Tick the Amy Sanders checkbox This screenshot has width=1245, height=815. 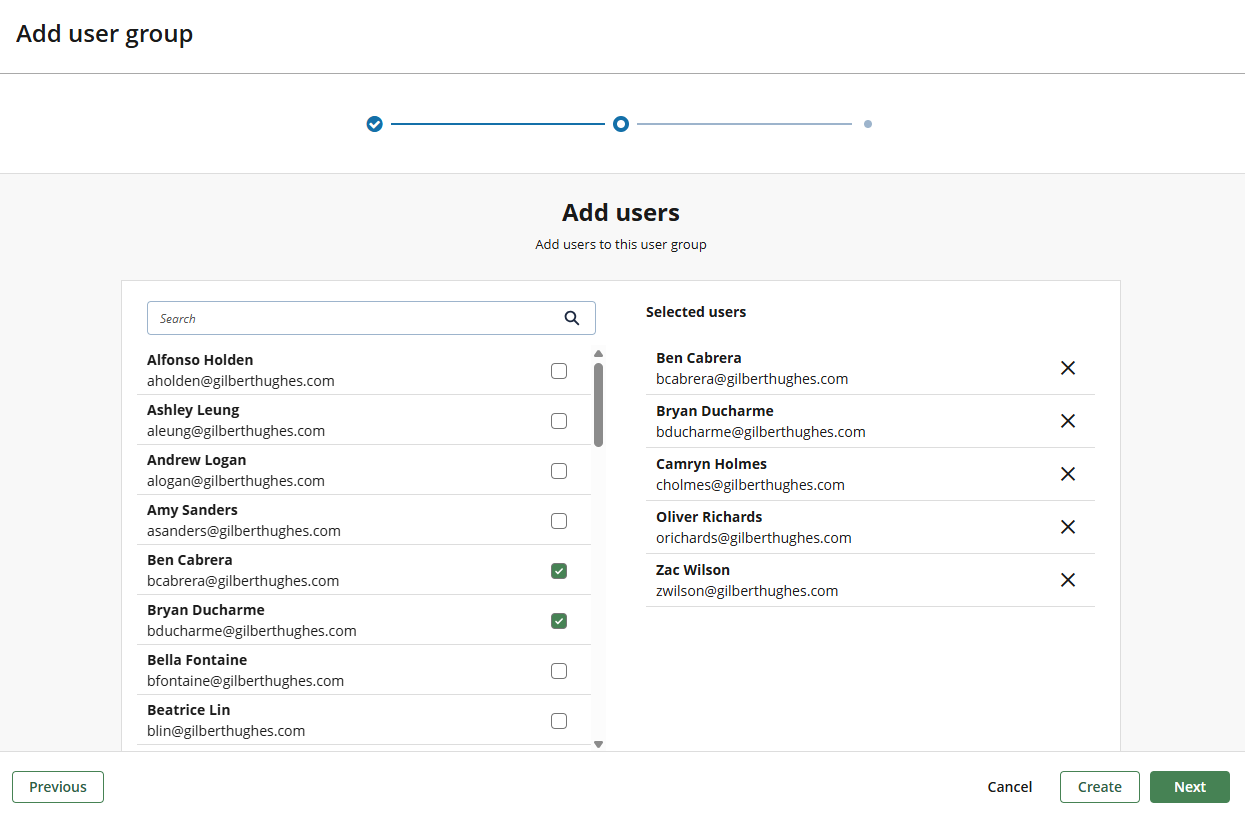(559, 521)
